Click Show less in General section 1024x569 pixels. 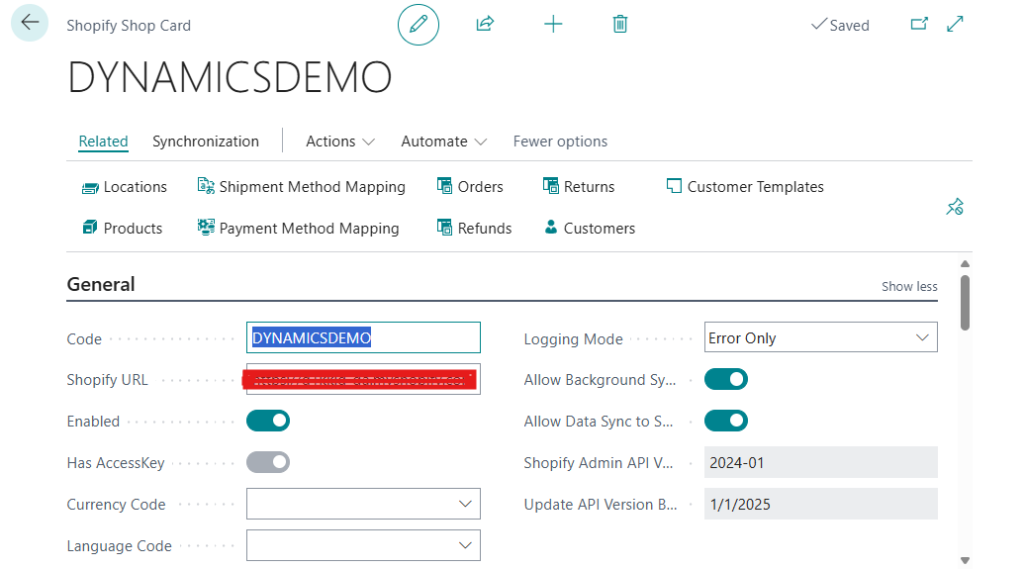tap(909, 286)
